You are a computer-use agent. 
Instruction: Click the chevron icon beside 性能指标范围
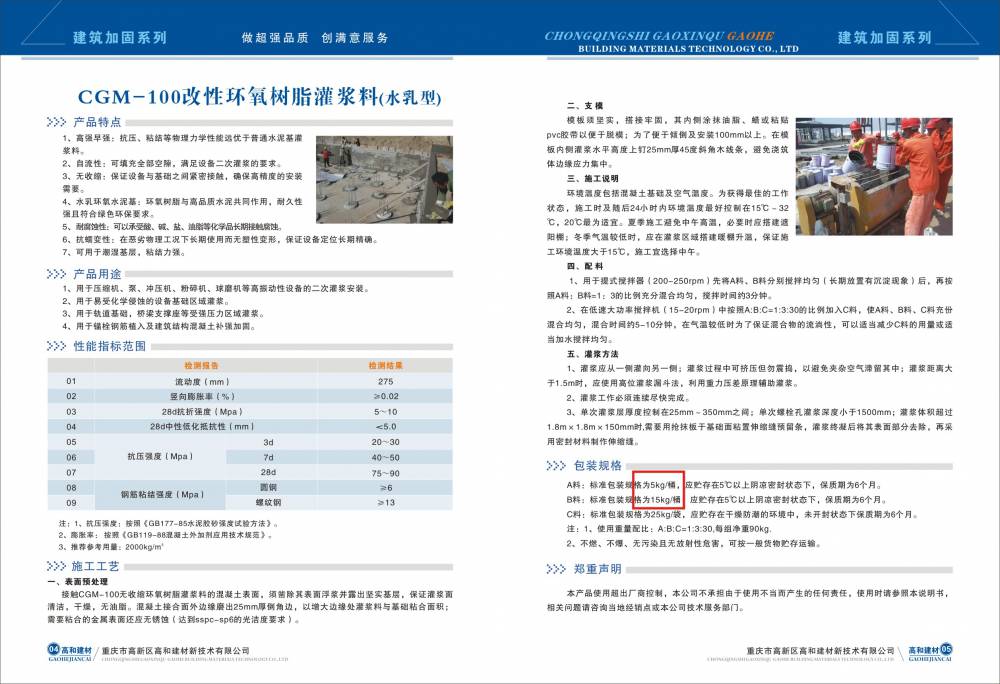[56, 346]
